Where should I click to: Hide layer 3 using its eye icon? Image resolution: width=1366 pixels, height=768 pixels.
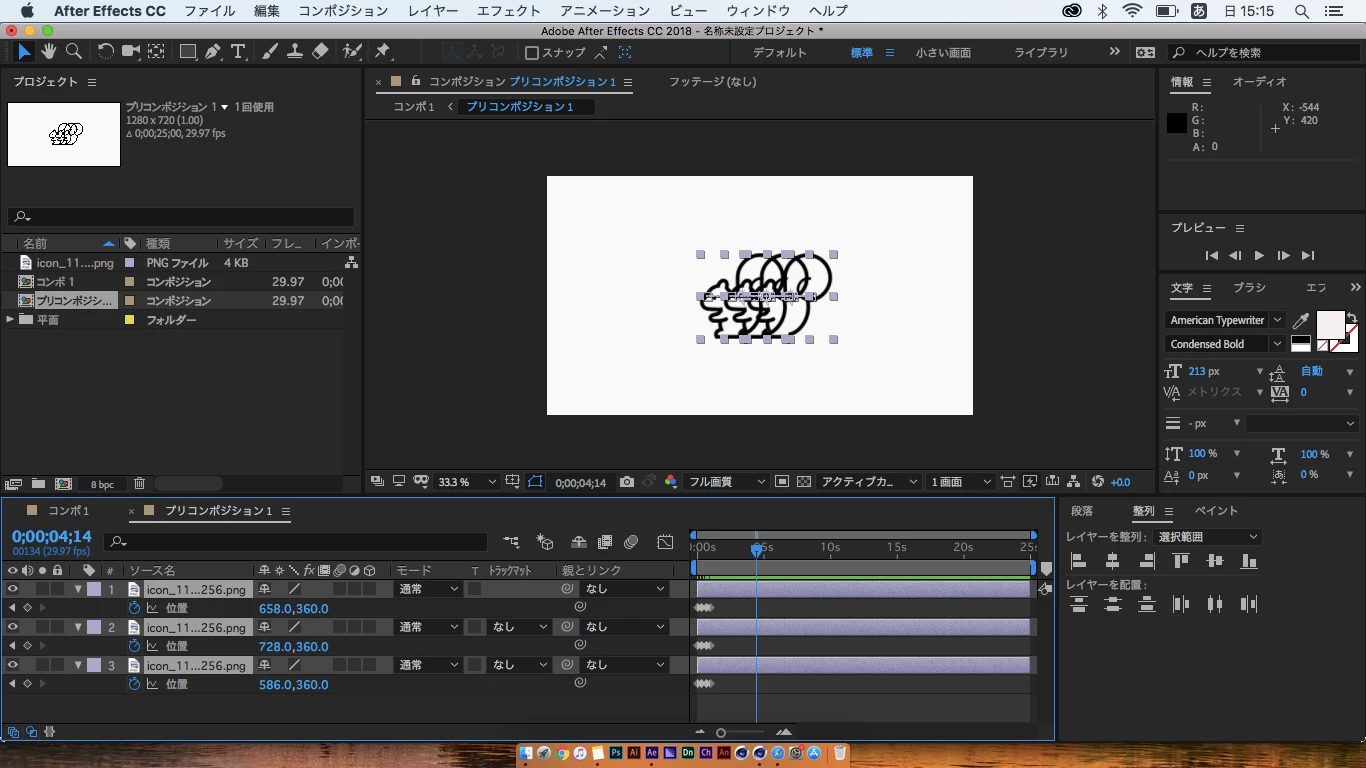tap(13, 665)
